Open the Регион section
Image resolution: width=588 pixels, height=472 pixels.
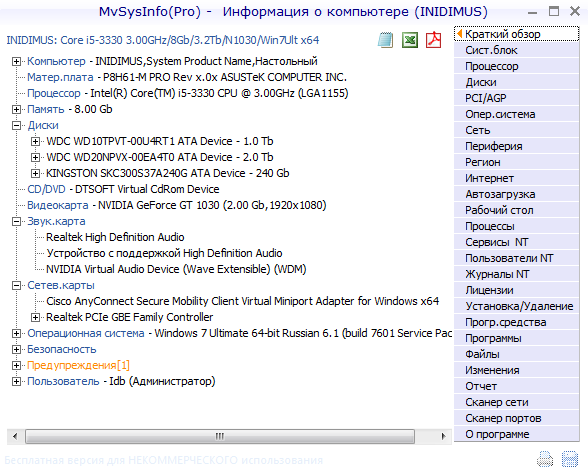click(x=516, y=162)
